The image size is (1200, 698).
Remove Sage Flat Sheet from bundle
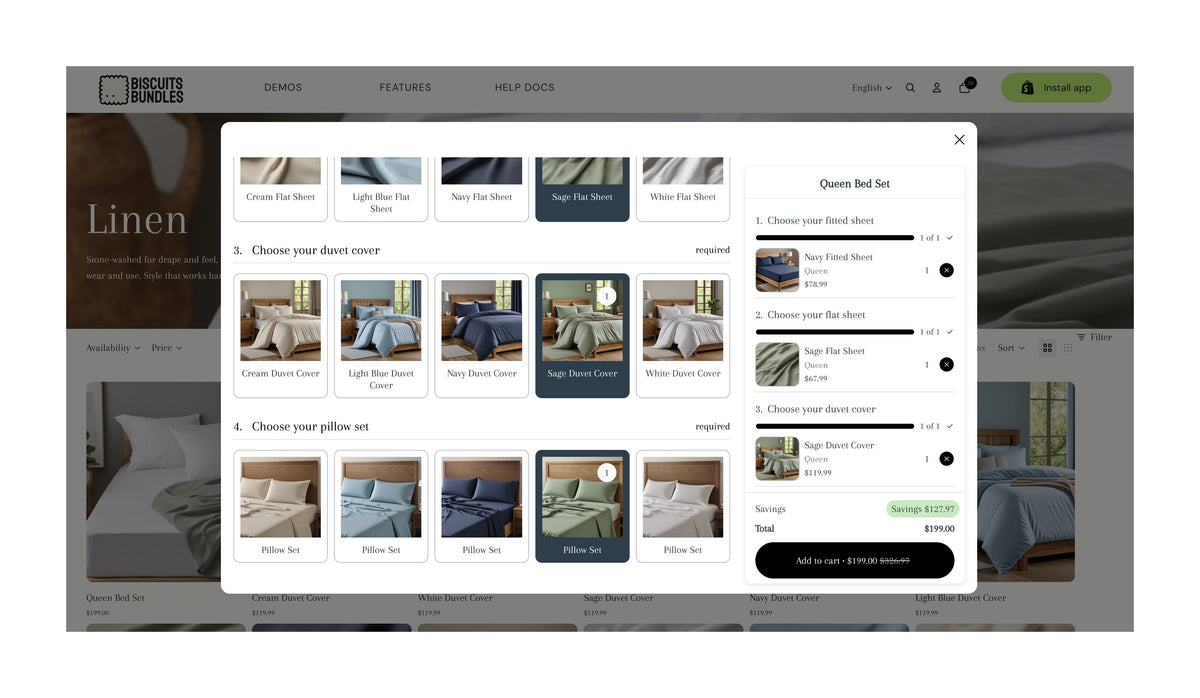[946, 364]
